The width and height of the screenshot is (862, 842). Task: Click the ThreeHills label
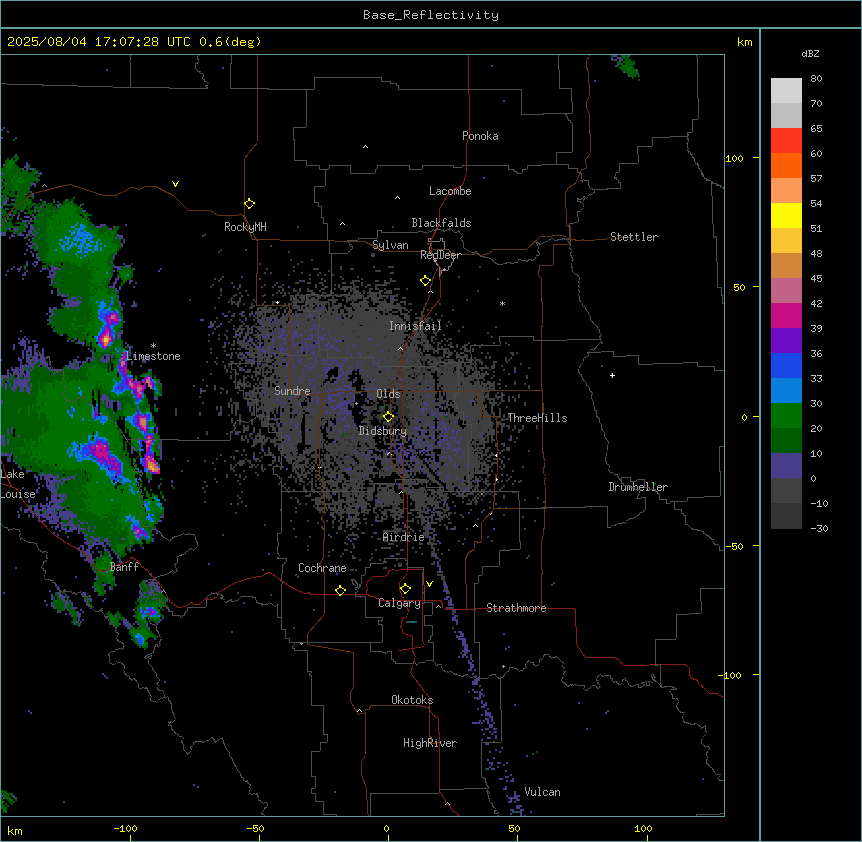coord(537,418)
